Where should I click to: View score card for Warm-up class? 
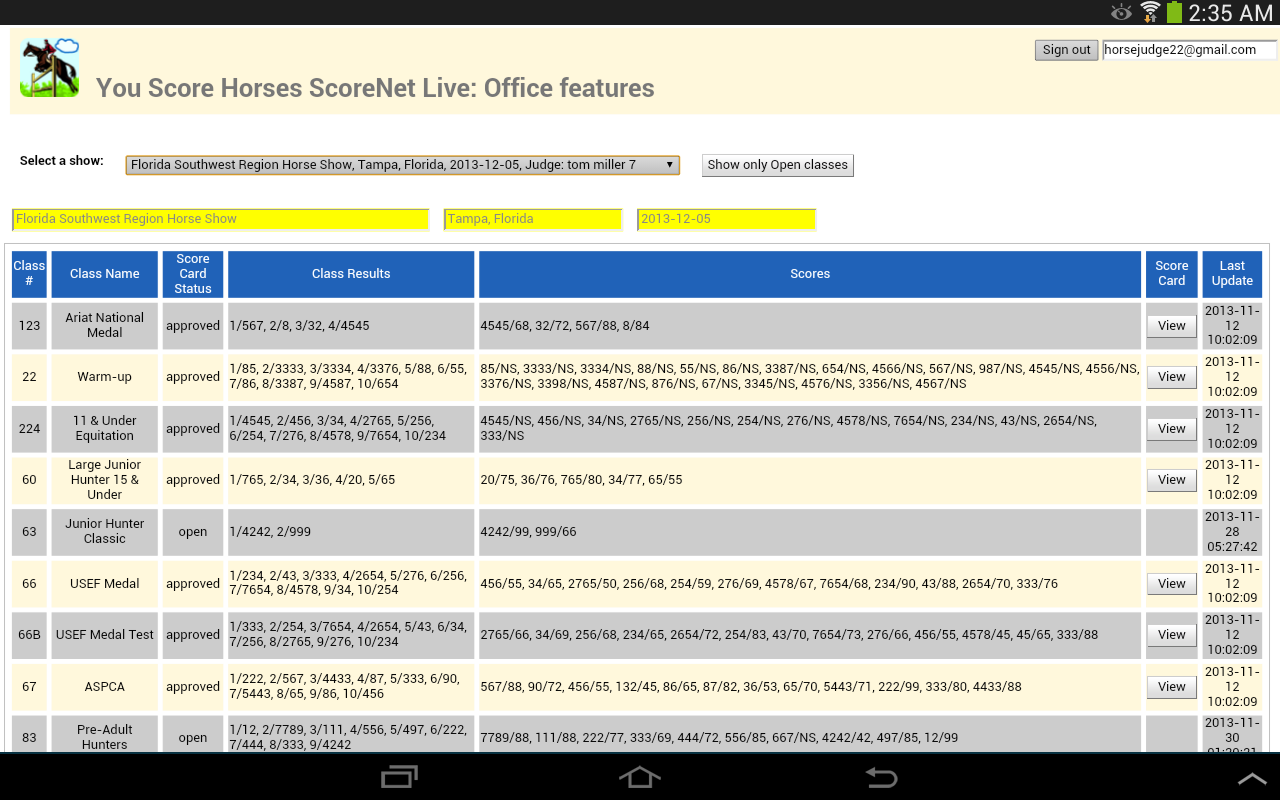tap(1171, 377)
